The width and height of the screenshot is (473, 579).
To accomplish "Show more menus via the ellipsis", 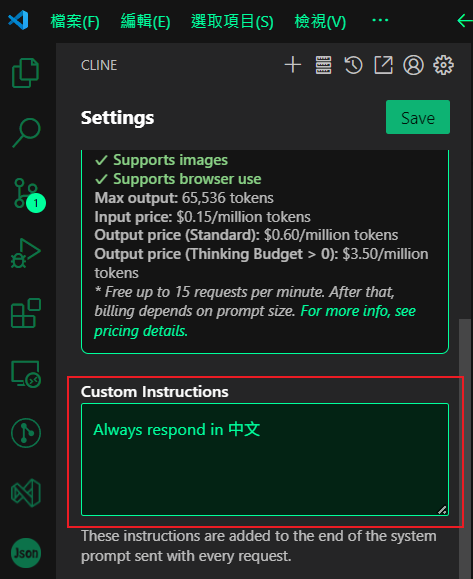I will tap(380, 20).
